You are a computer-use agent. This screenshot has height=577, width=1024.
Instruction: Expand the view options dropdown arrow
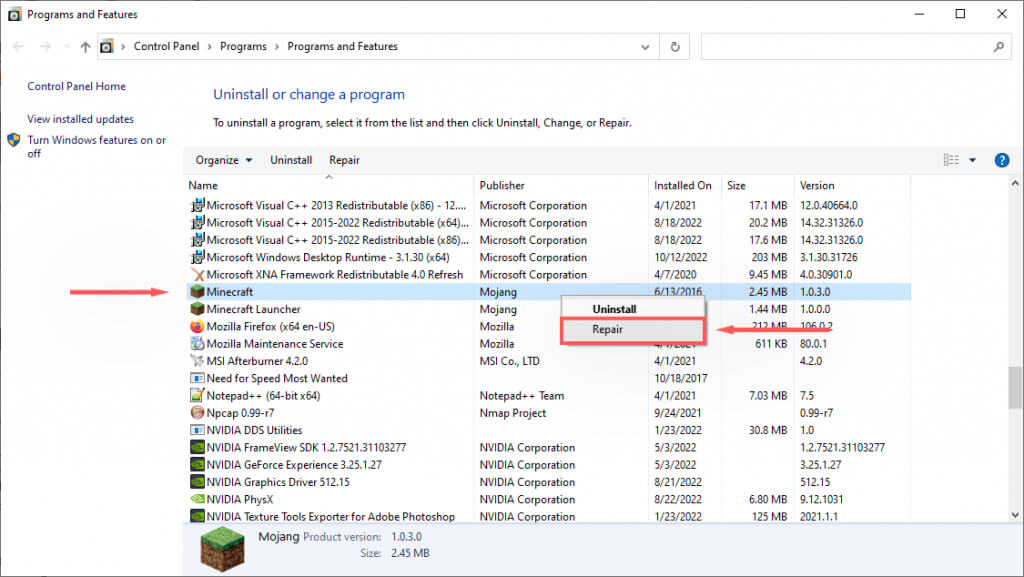(x=972, y=160)
